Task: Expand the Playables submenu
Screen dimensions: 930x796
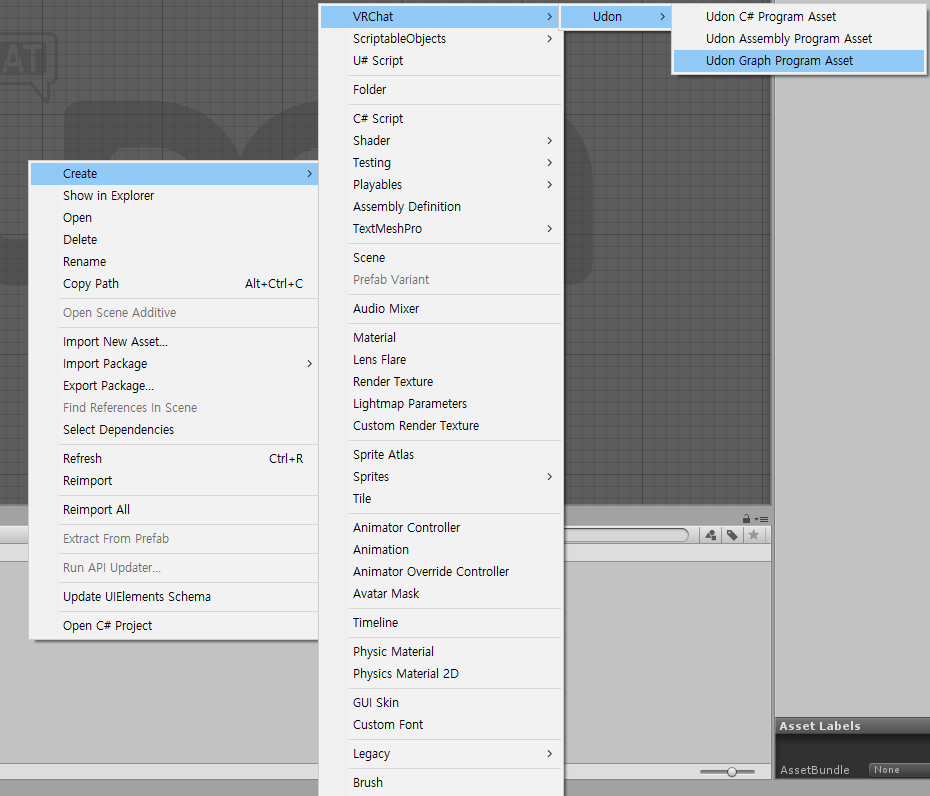Action: point(439,184)
